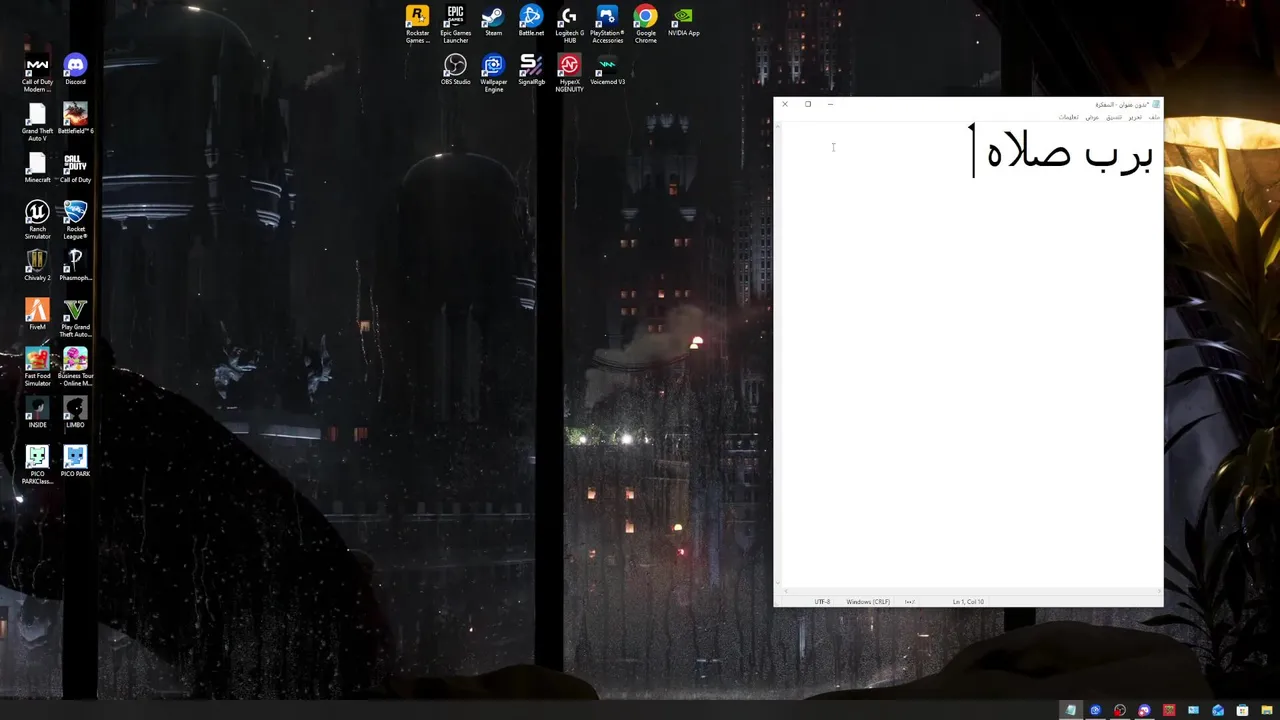Select the HyperX NGENUITY desktop icon
Image resolution: width=1280 pixels, height=720 pixels.
(x=569, y=73)
